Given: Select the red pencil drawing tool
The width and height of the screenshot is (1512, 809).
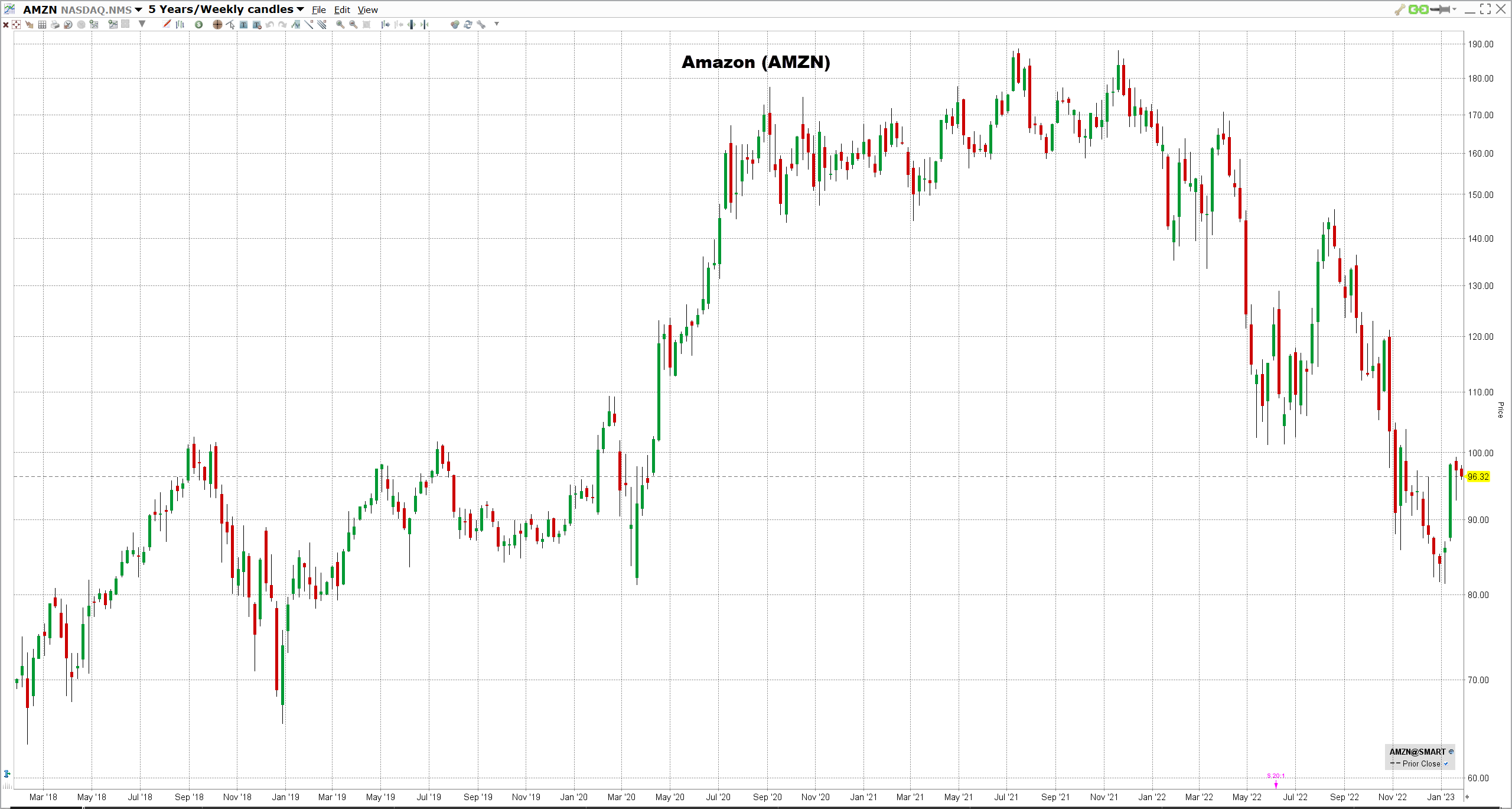Looking at the screenshot, I should [x=167, y=24].
